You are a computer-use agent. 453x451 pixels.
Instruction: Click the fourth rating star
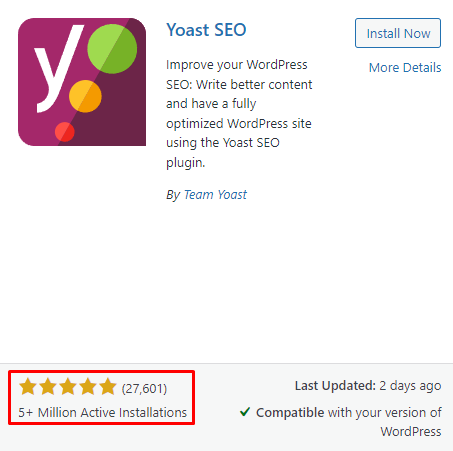tap(88, 386)
